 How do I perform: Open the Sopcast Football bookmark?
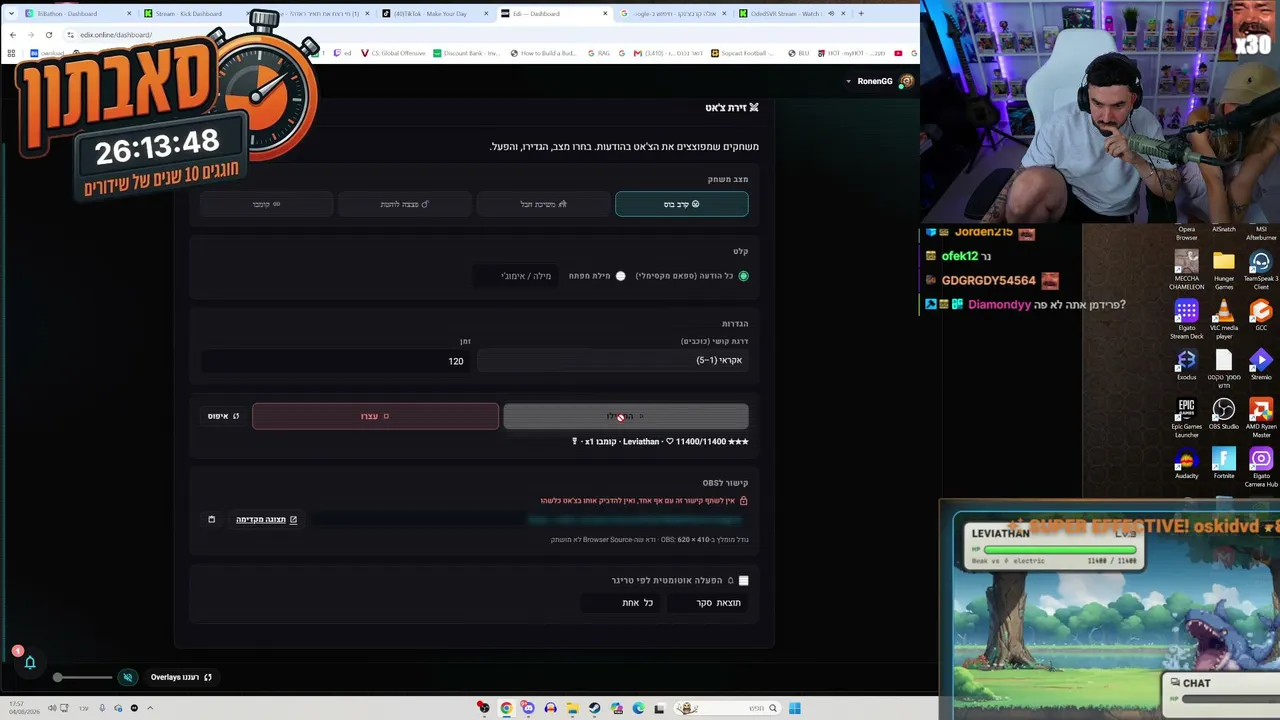tap(743, 53)
